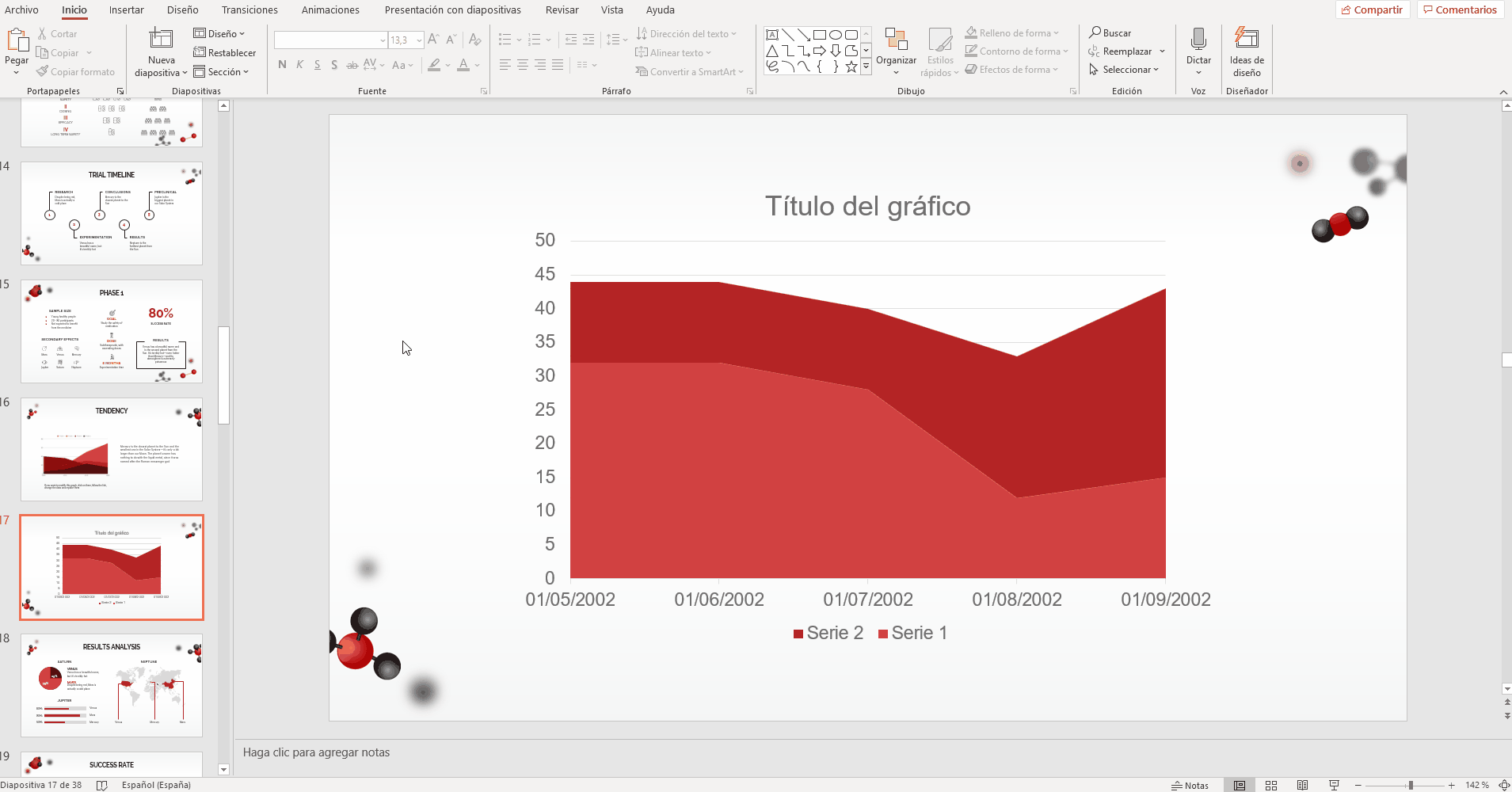Open the Archivo menu
1512x792 pixels.
(21, 10)
